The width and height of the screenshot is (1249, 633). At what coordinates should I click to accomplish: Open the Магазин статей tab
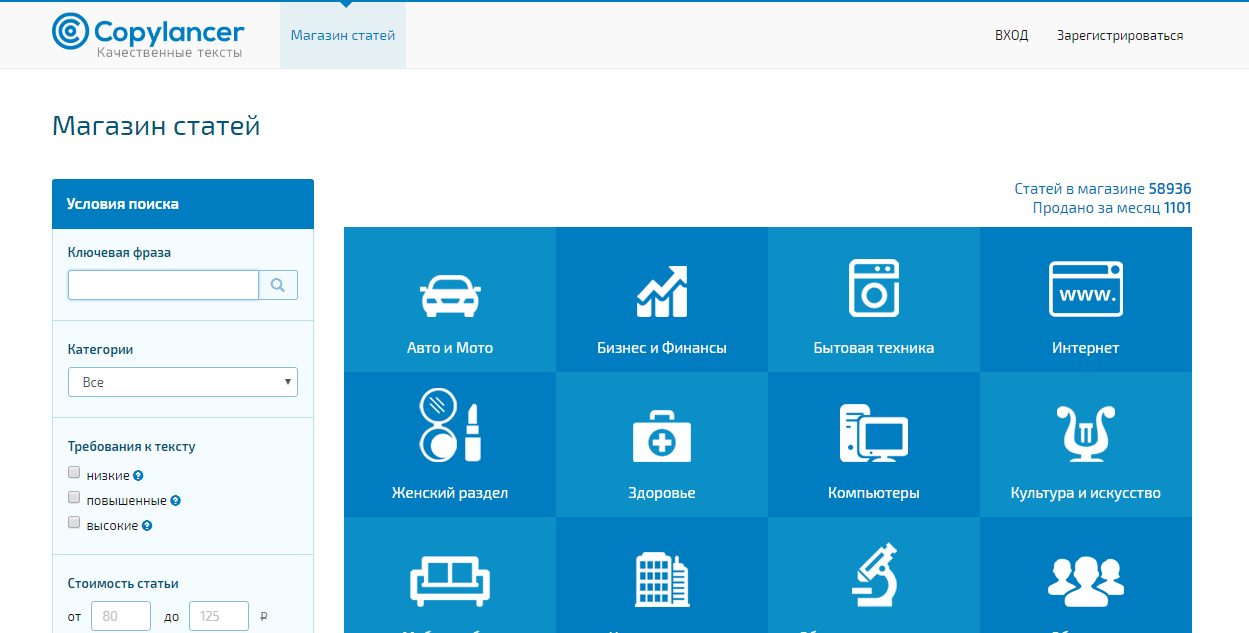[343, 36]
